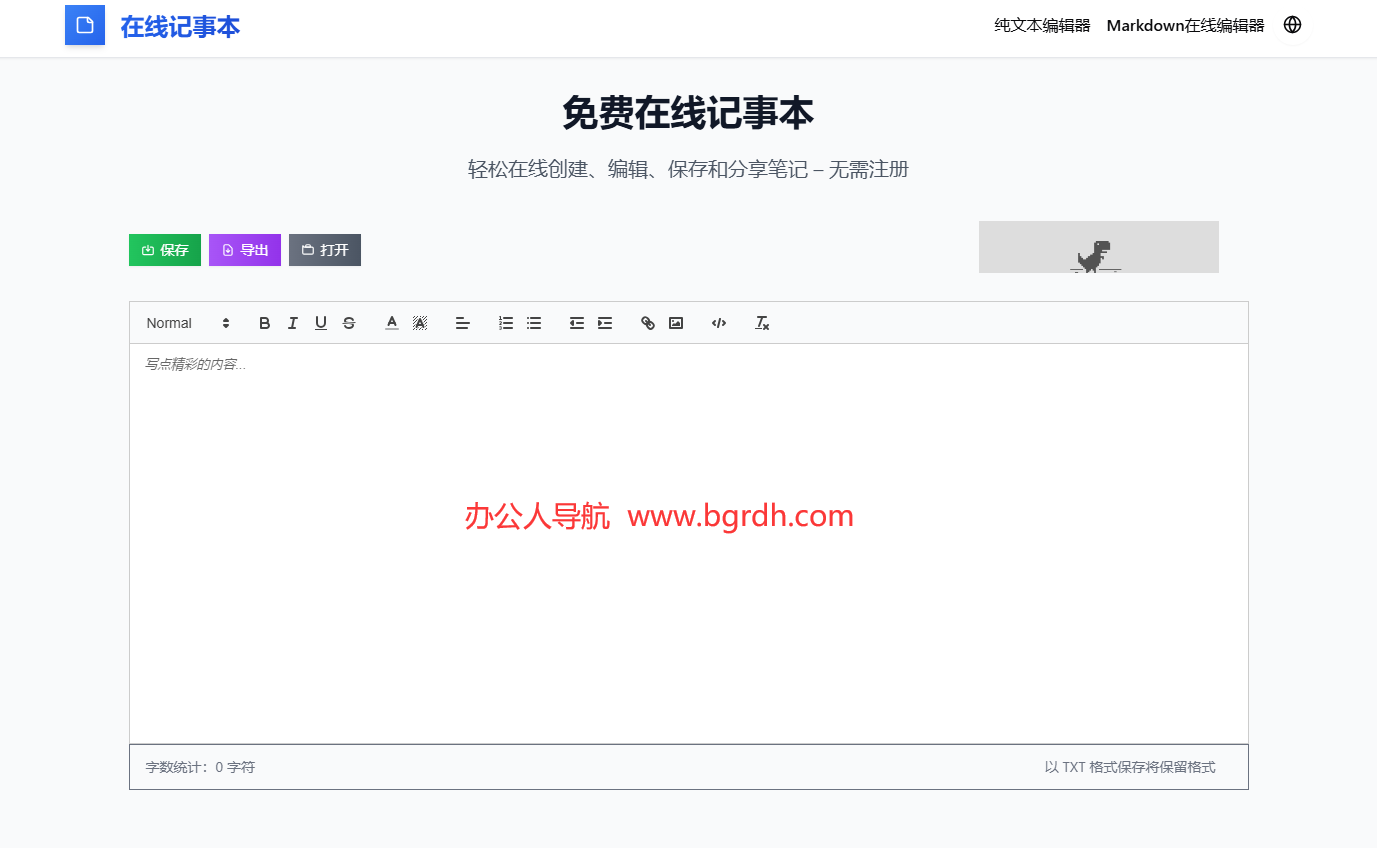Apply strikethrough formatting
This screenshot has height=848, width=1377.
click(348, 322)
